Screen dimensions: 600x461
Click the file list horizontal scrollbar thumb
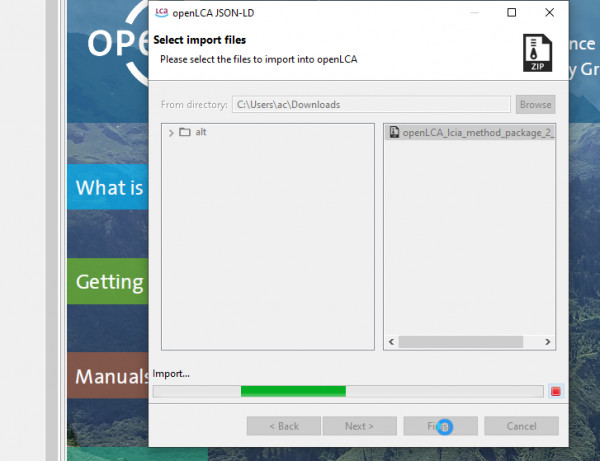pos(461,342)
